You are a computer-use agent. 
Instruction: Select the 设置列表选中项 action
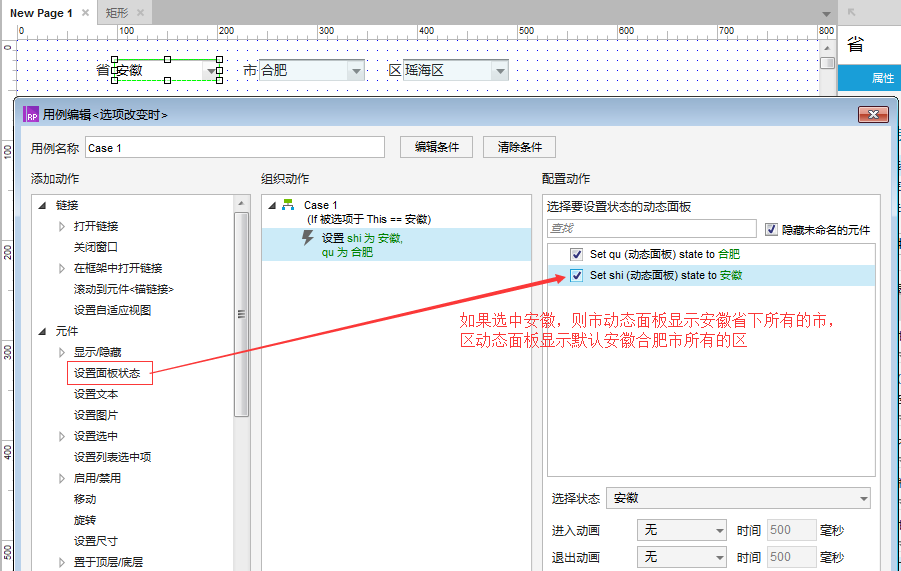[x=113, y=457]
